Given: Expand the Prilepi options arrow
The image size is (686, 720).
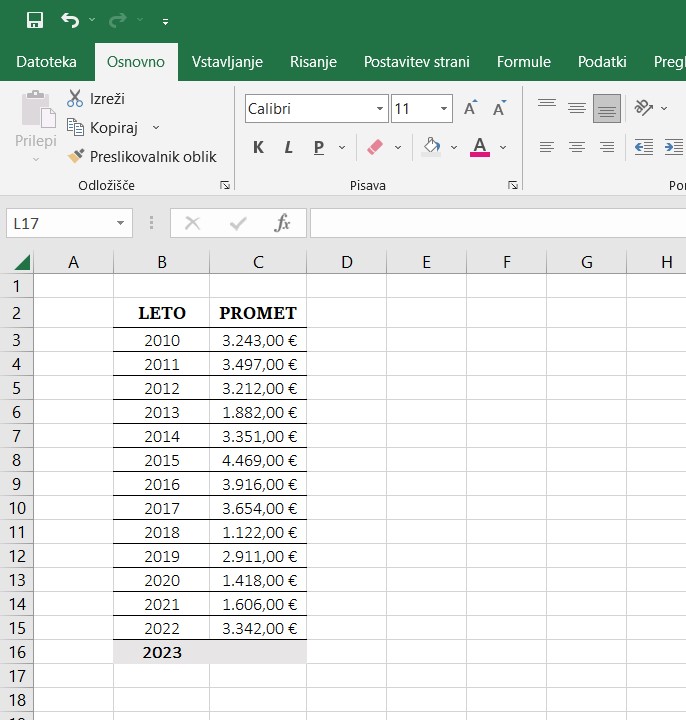Looking at the screenshot, I should click(36, 159).
